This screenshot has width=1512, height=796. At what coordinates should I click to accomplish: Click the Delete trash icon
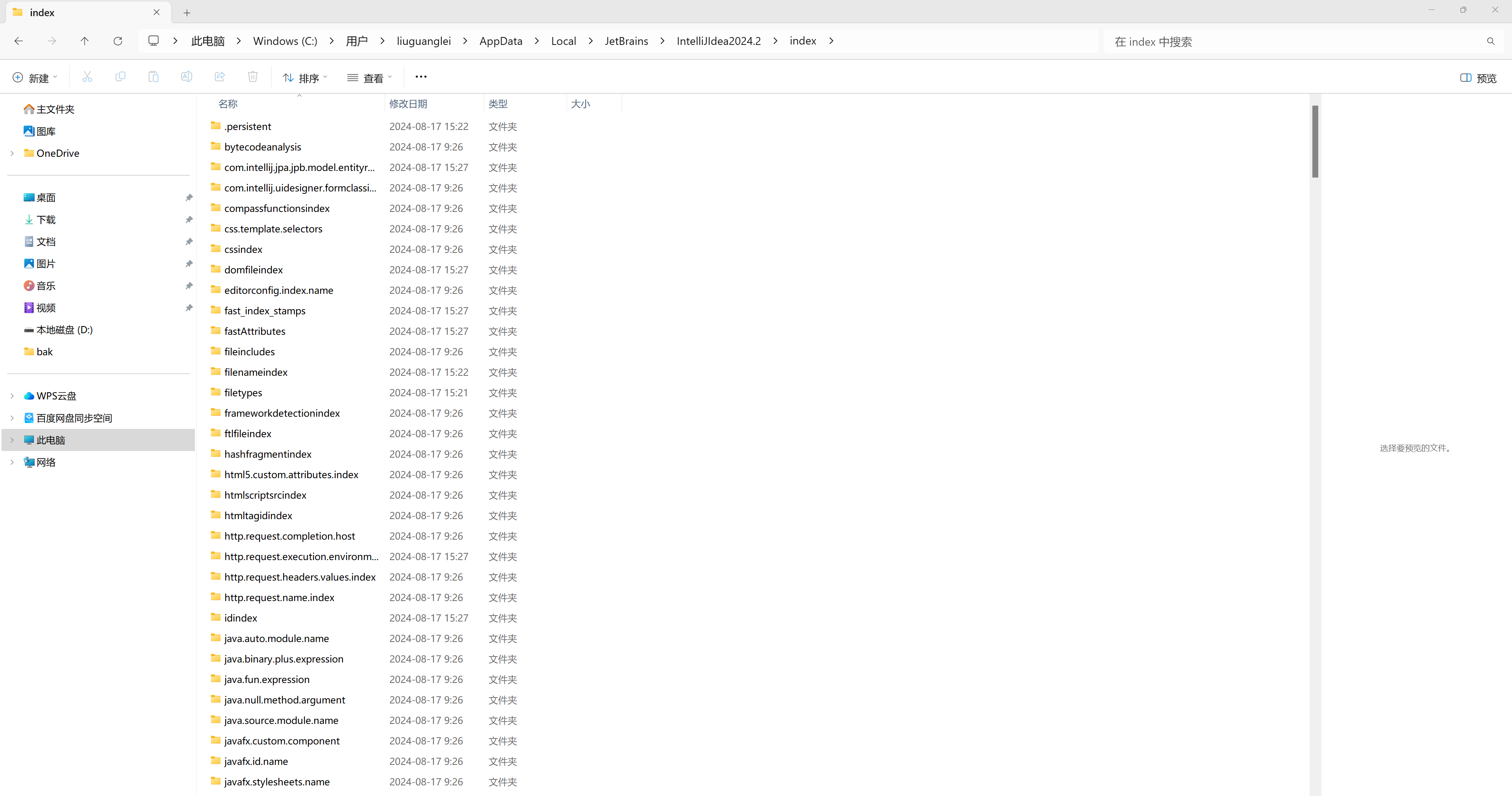tap(252, 77)
